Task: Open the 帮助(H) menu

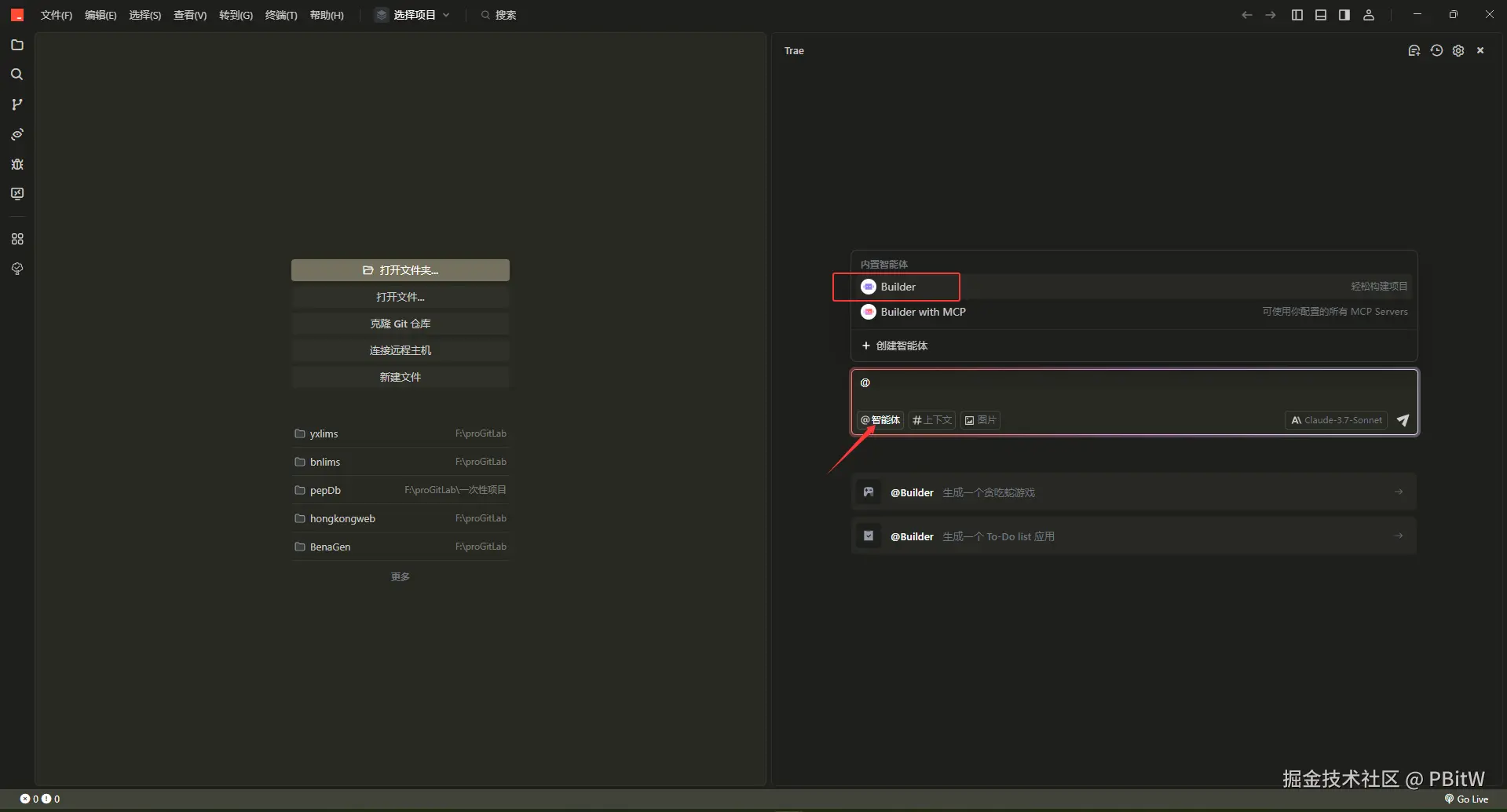Action: coord(327,15)
